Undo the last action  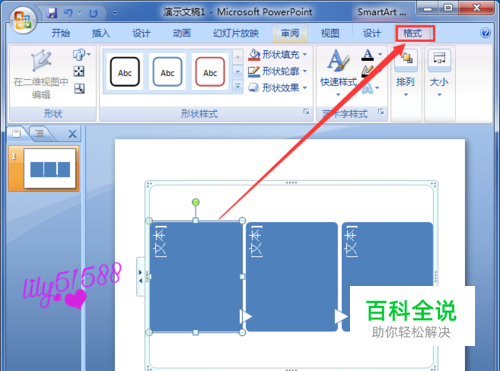coord(68,13)
